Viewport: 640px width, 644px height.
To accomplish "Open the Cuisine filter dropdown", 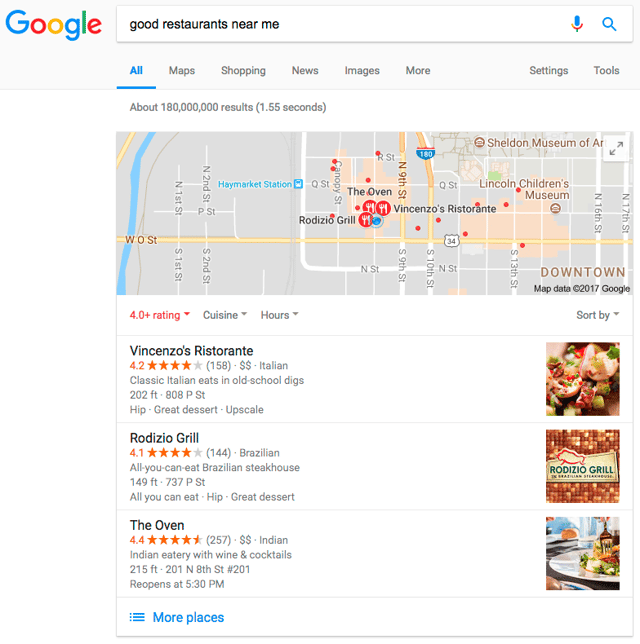I will click(x=225, y=315).
